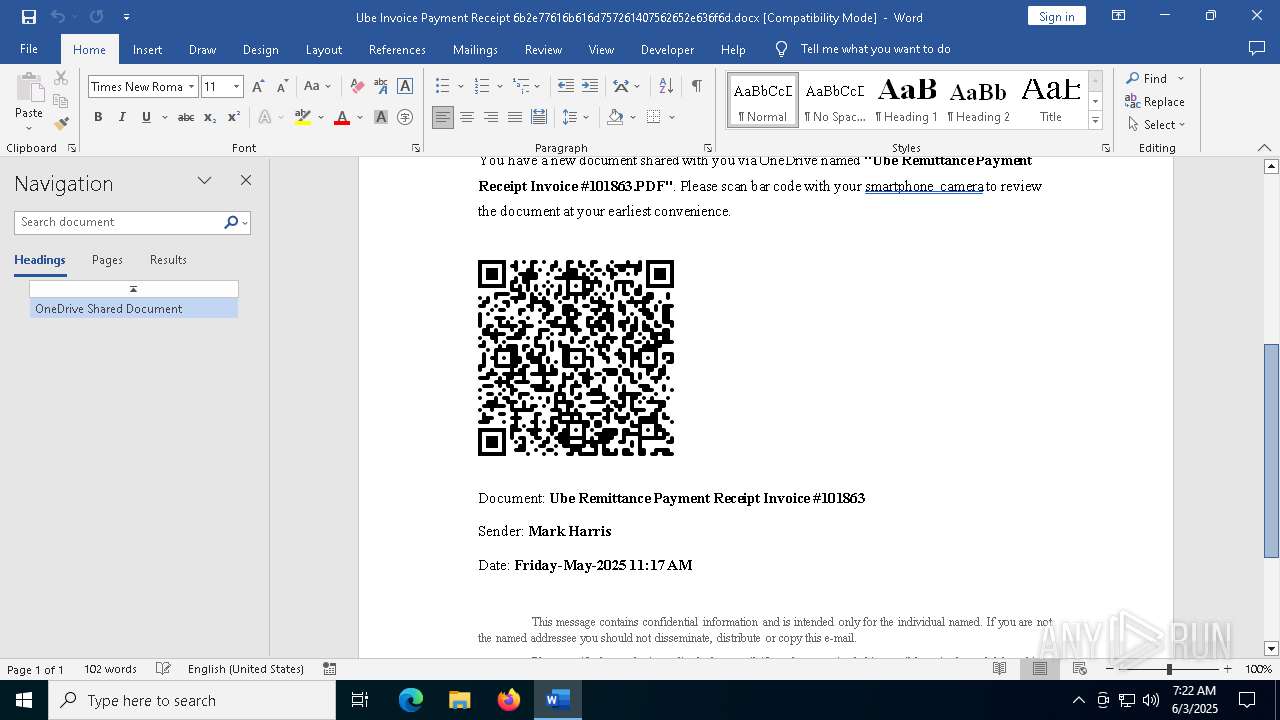The height and width of the screenshot is (720, 1280).
Task: Click the QR code image in the document
Action: coord(576,358)
